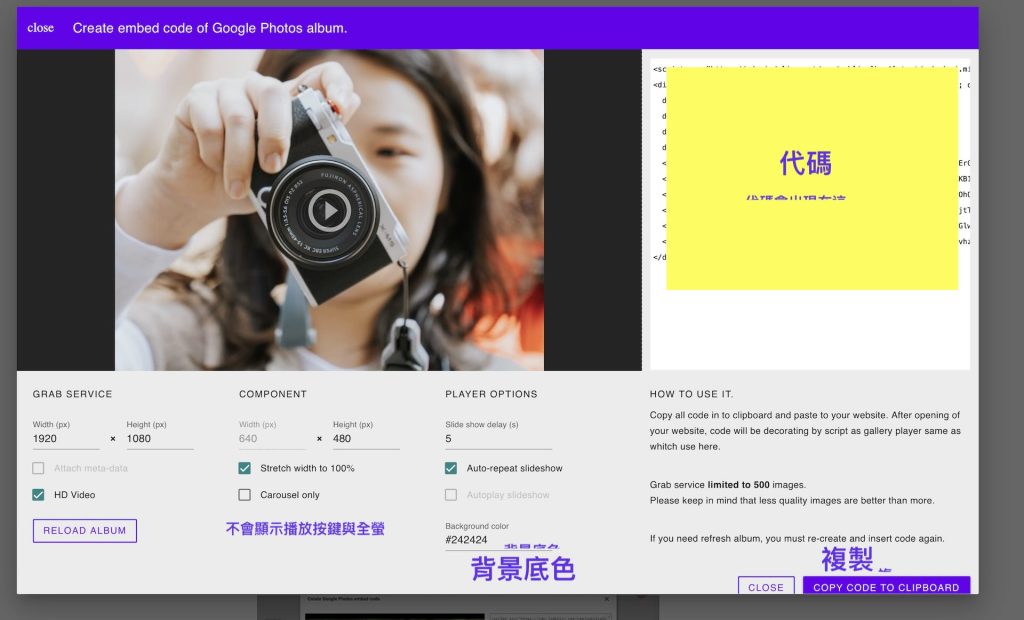Uncheck the HD Video checkbox
The height and width of the screenshot is (620, 1024).
click(x=39, y=495)
